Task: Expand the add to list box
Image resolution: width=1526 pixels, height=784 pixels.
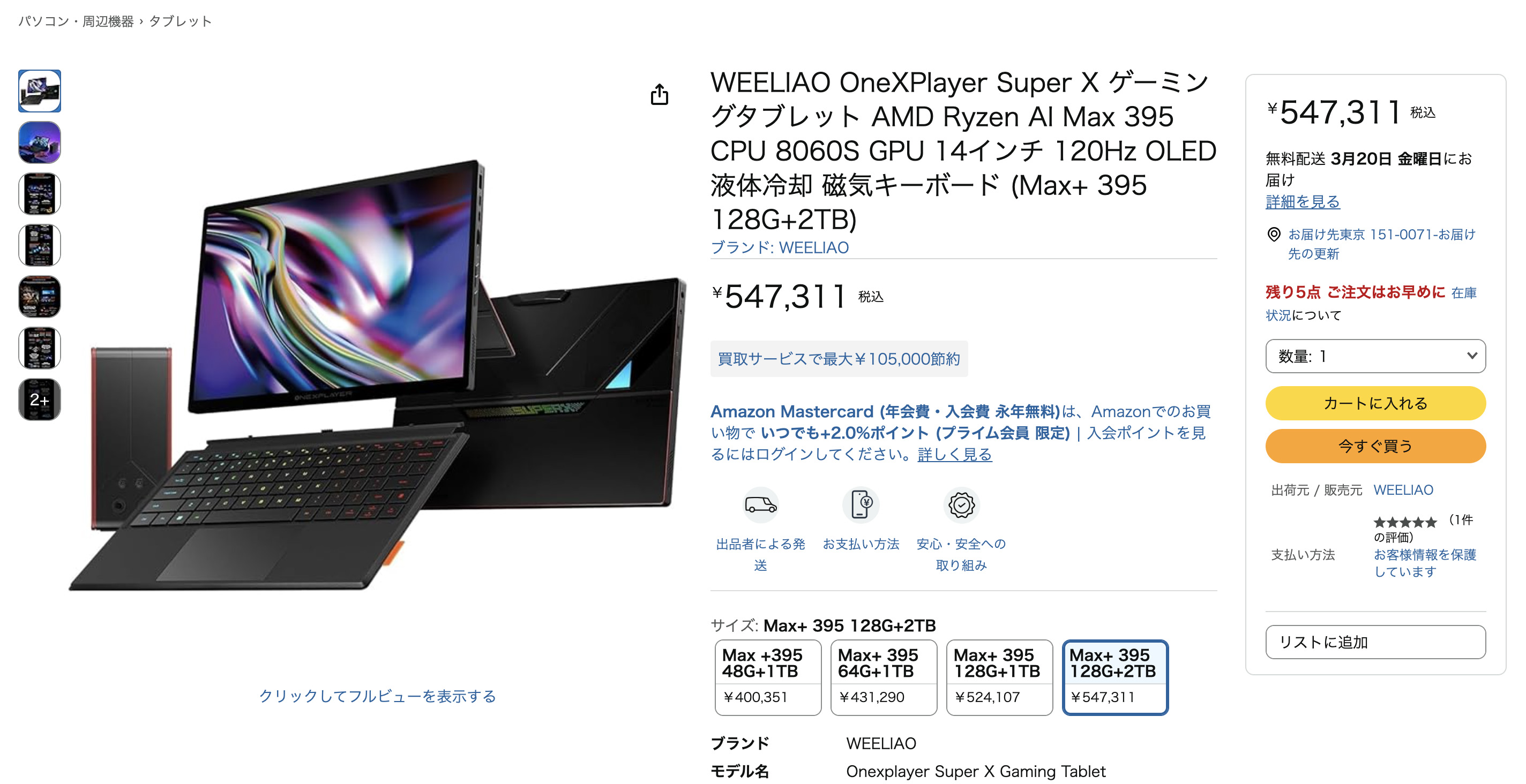Action: (1375, 642)
